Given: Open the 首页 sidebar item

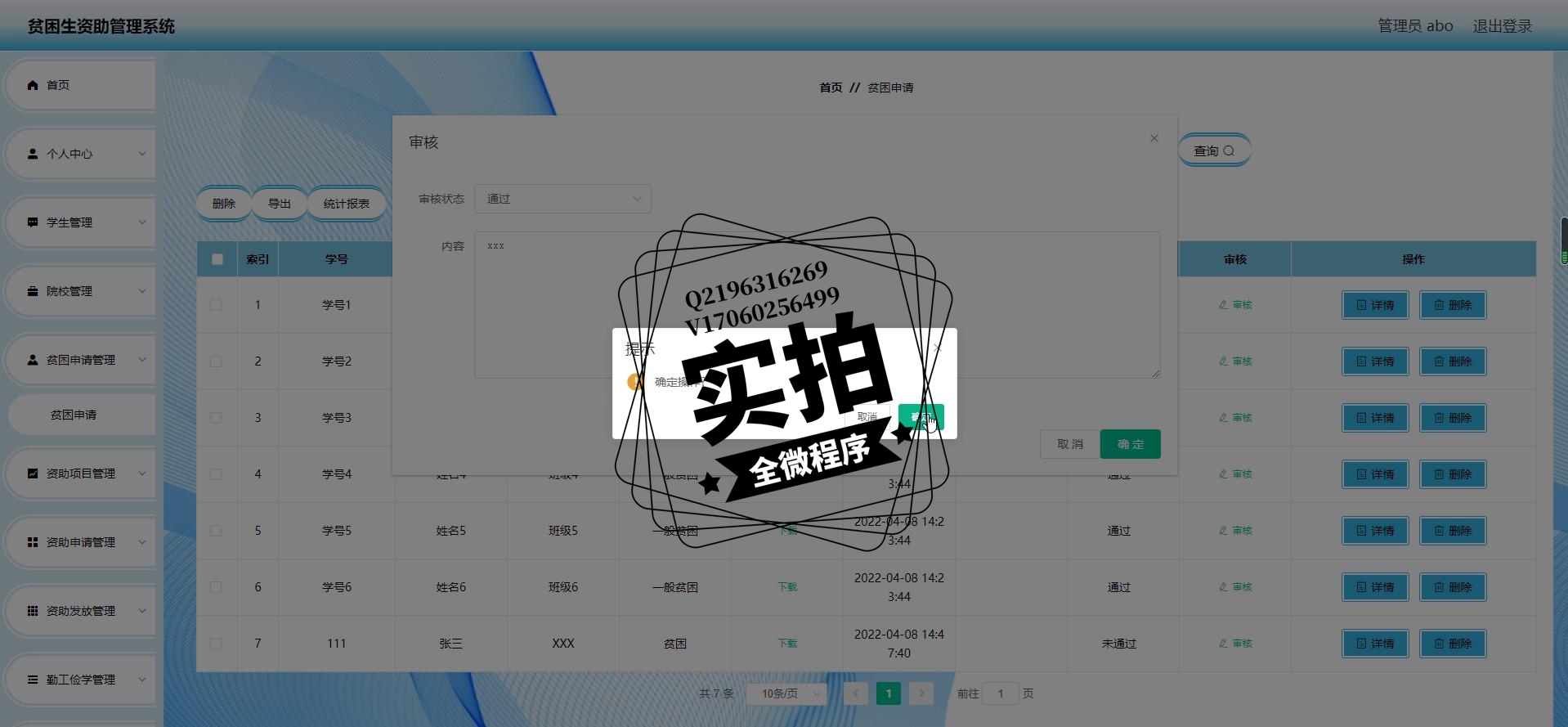Looking at the screenshot, I should click(x=81, y=85).
